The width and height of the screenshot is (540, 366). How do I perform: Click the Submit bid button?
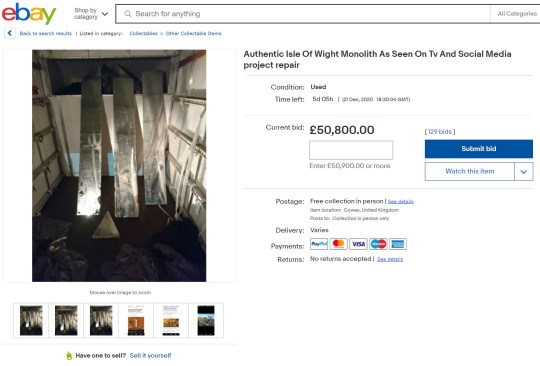pos(479,149)
